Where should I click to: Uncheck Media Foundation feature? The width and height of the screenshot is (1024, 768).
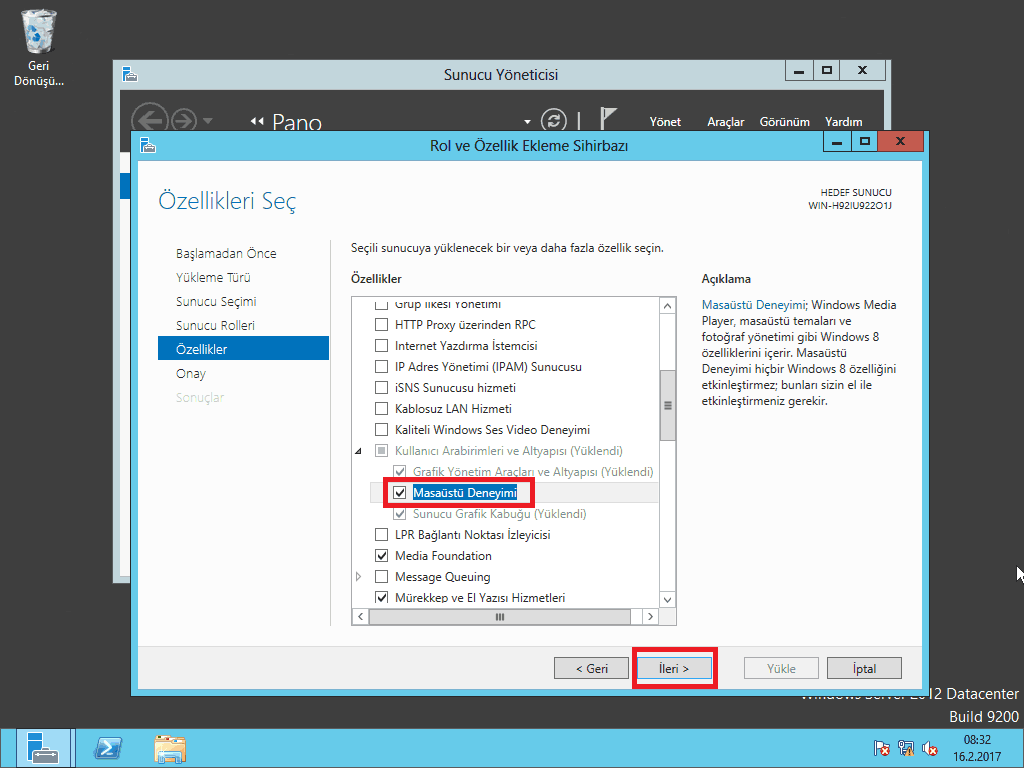coord(381,556)
